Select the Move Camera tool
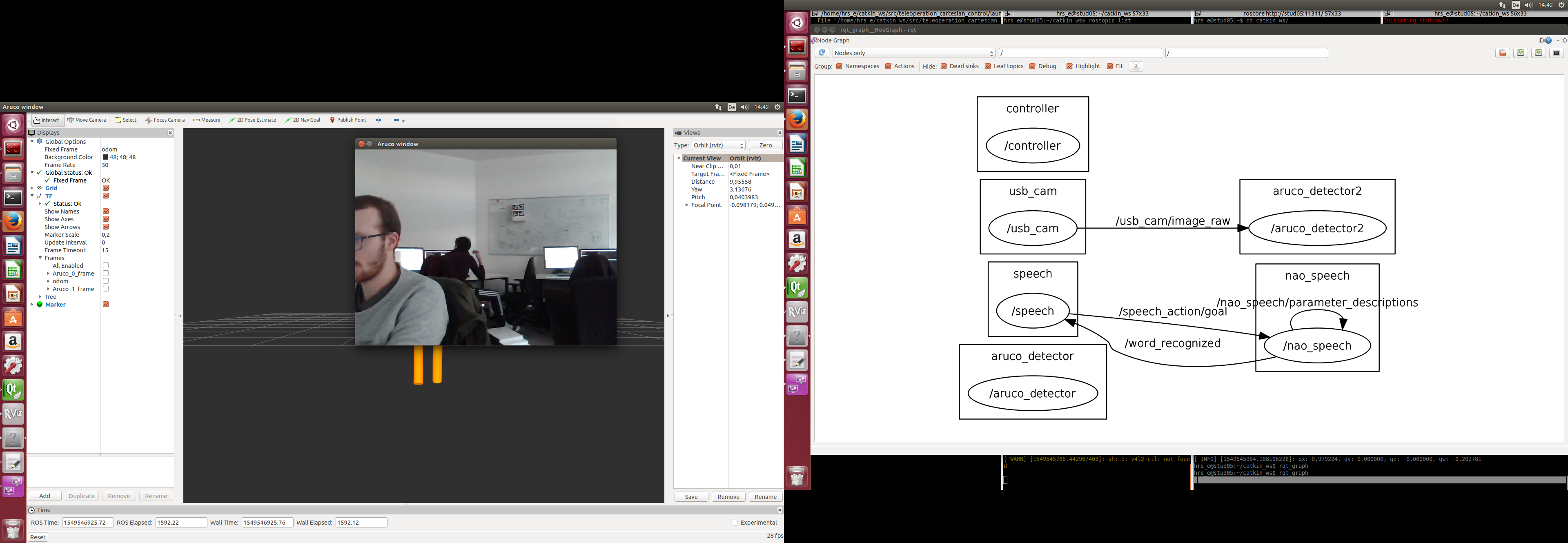 [x=87, y=120]
